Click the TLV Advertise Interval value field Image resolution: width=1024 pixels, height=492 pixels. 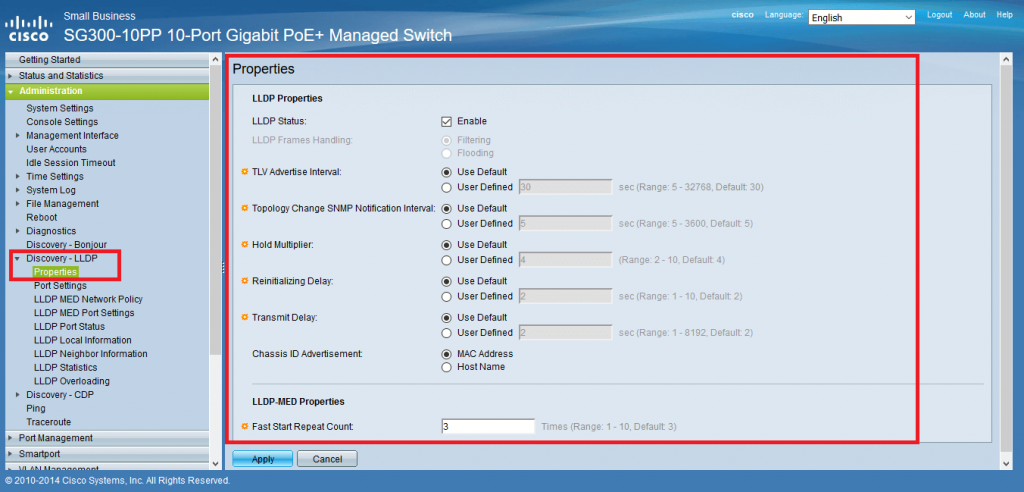point(565,188)
